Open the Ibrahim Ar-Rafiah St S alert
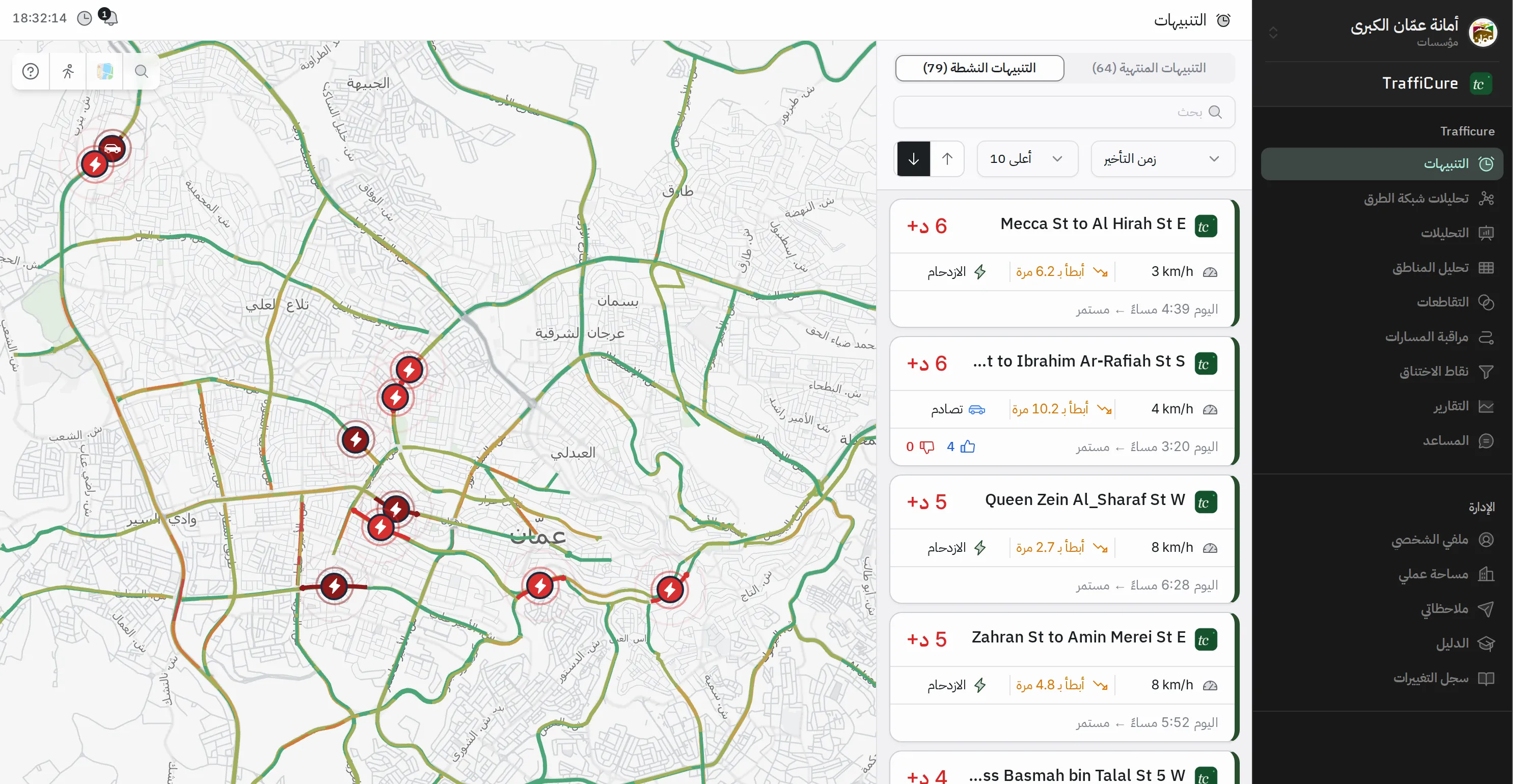This screenshot has width=1528, height=784. click(x=1064, y=401)
